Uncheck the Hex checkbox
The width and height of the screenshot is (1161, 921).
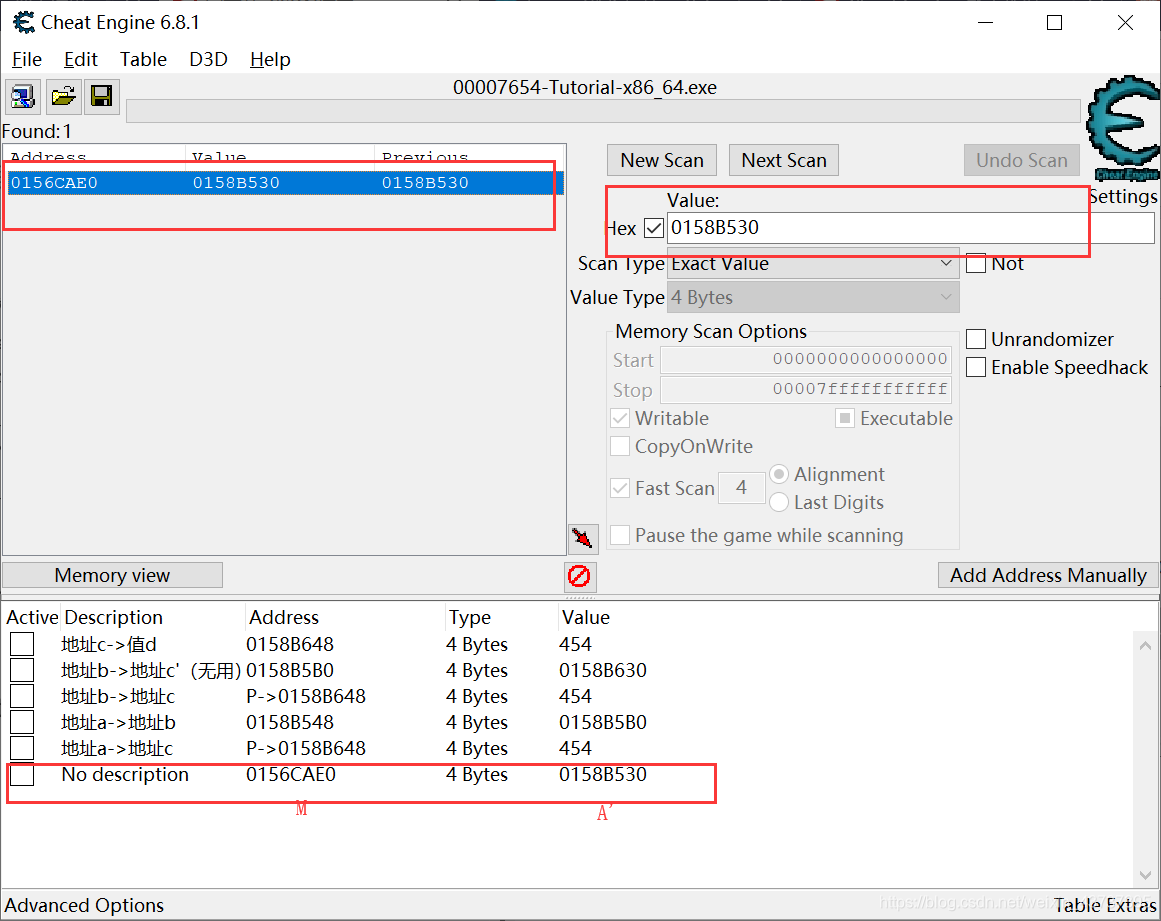(654, 228)
